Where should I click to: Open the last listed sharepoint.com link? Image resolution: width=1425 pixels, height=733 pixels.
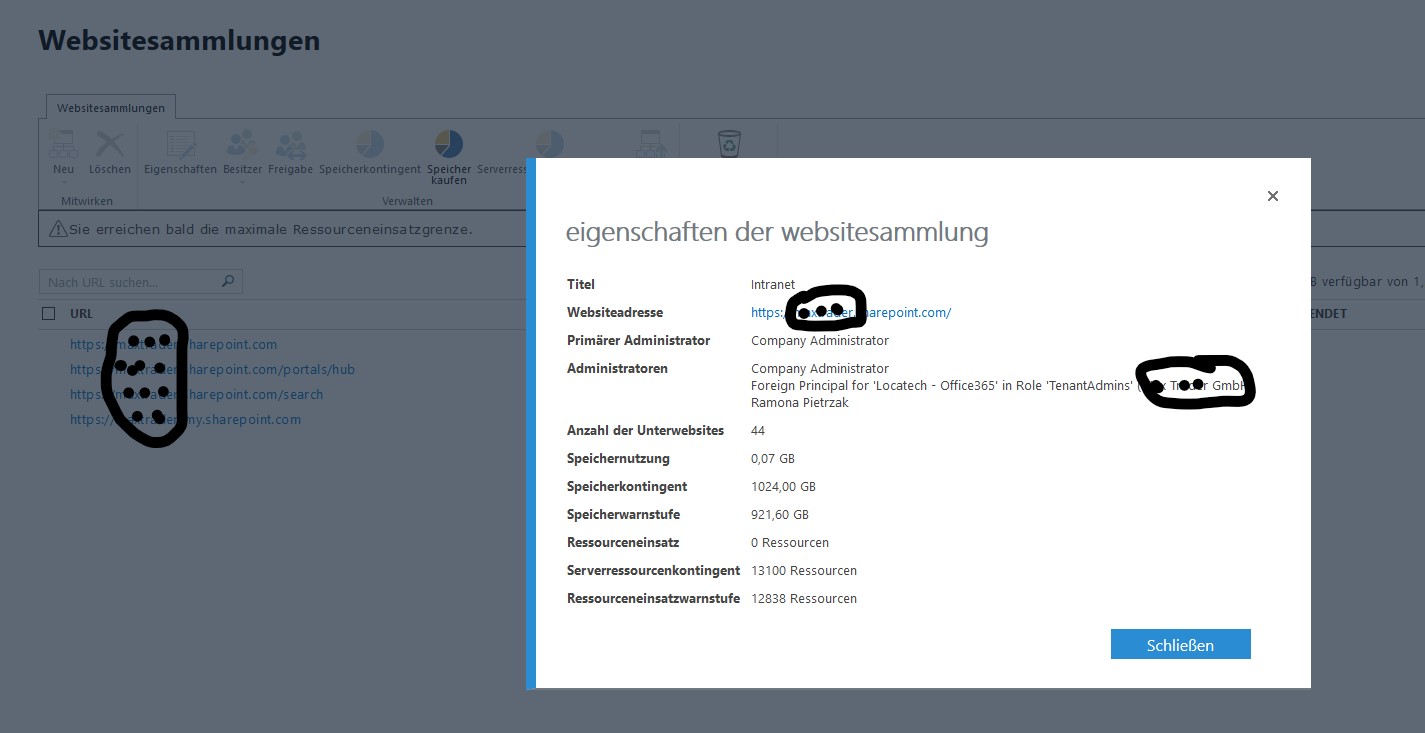[185, 419]
